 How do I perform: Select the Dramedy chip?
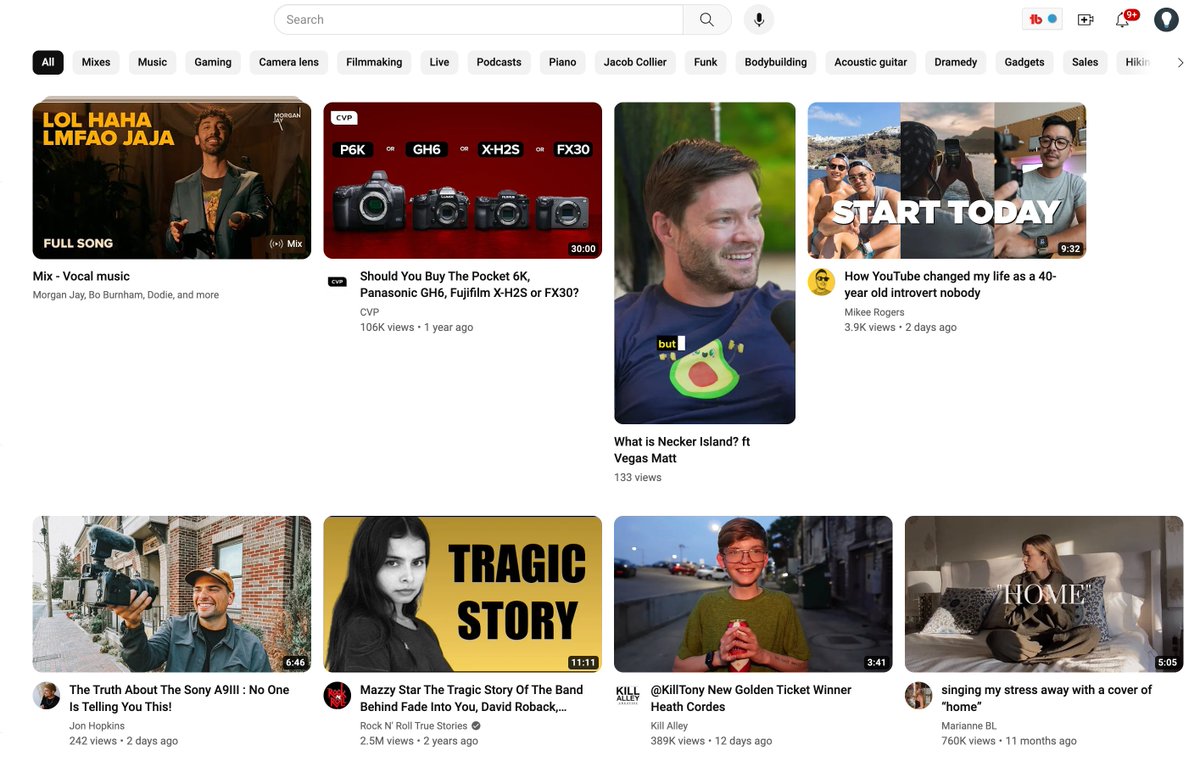pos(956,62)
